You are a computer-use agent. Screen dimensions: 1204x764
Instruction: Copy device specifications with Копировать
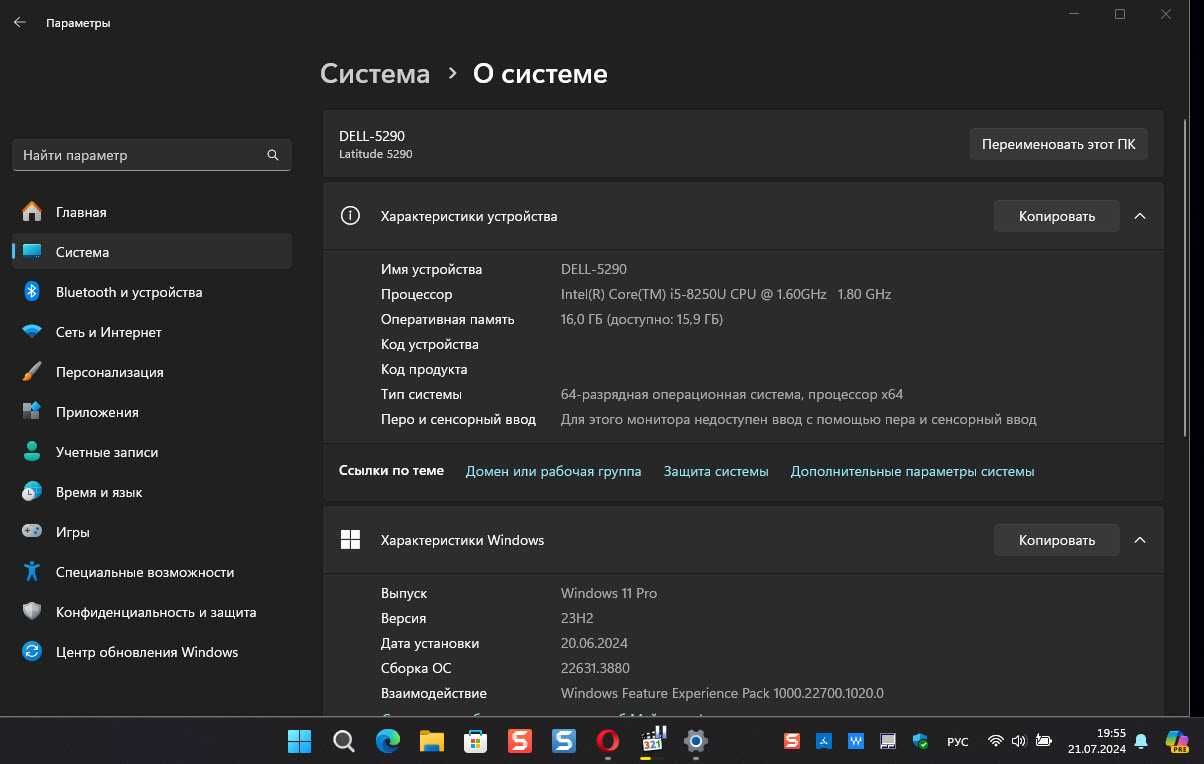click(1056, 216)
